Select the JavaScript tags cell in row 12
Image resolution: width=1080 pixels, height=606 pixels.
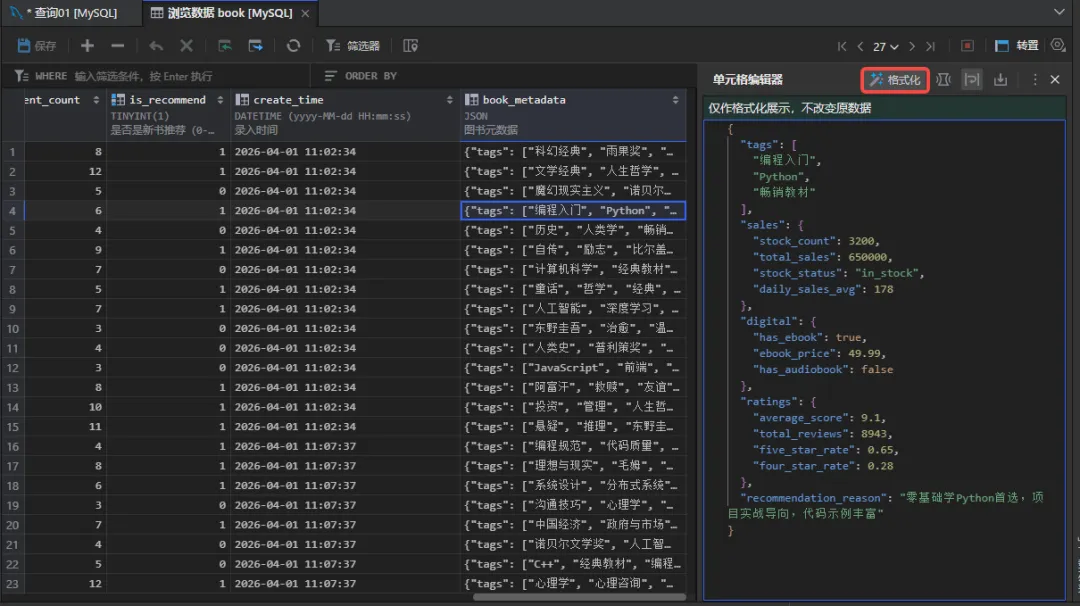point(573,368)
